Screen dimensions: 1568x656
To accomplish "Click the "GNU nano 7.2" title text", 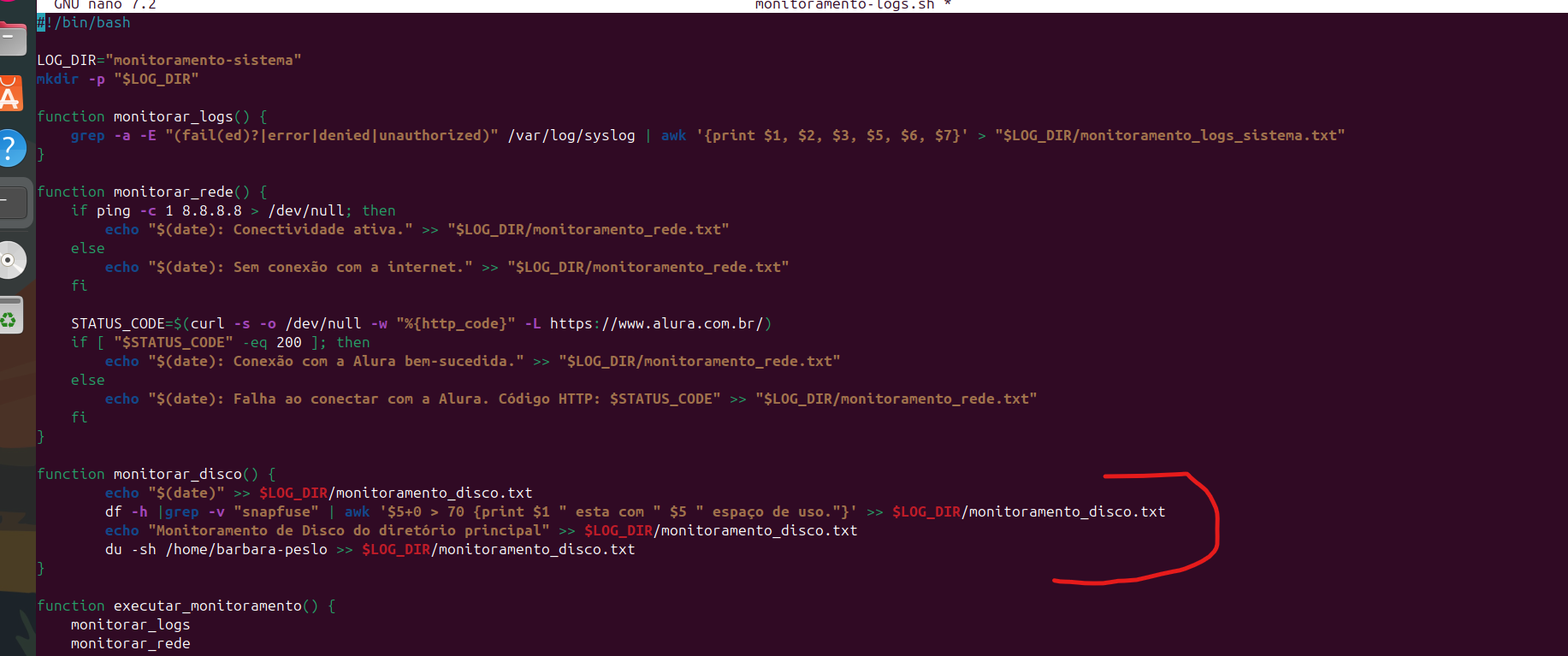I will click(x=104, y=5).
